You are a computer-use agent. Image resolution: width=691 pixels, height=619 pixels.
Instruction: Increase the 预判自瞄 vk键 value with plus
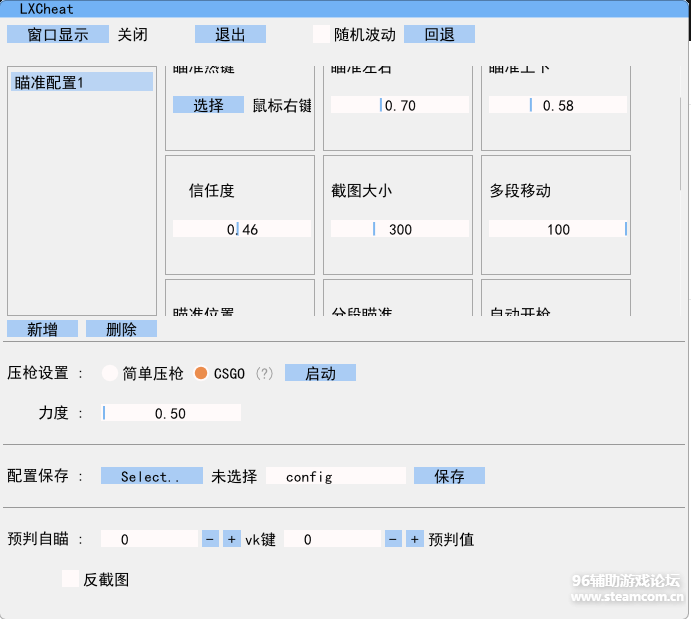[x=231, y=539]
